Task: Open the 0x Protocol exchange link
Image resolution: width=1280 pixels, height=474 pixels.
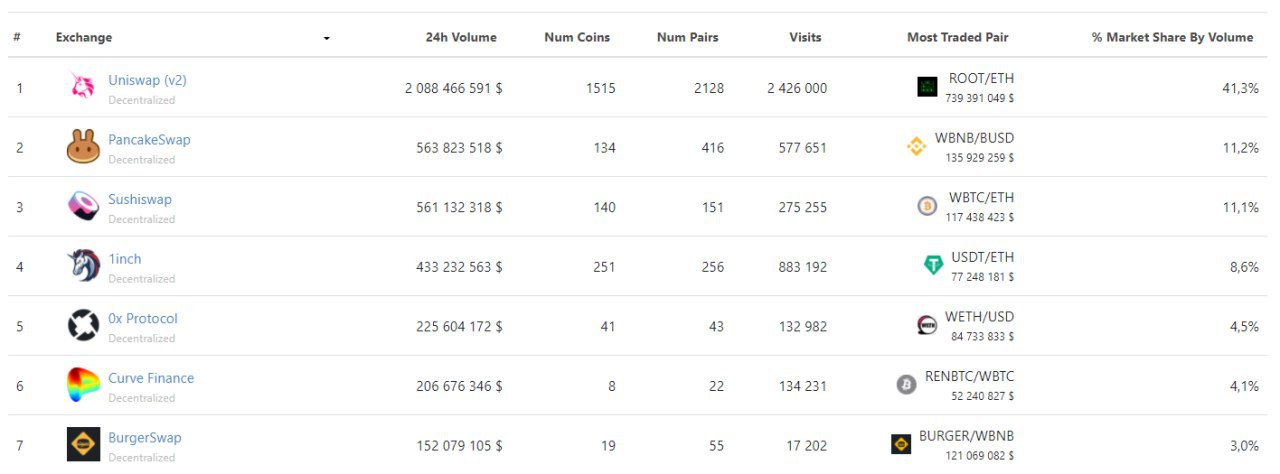Action: click(x=143, y=318)
